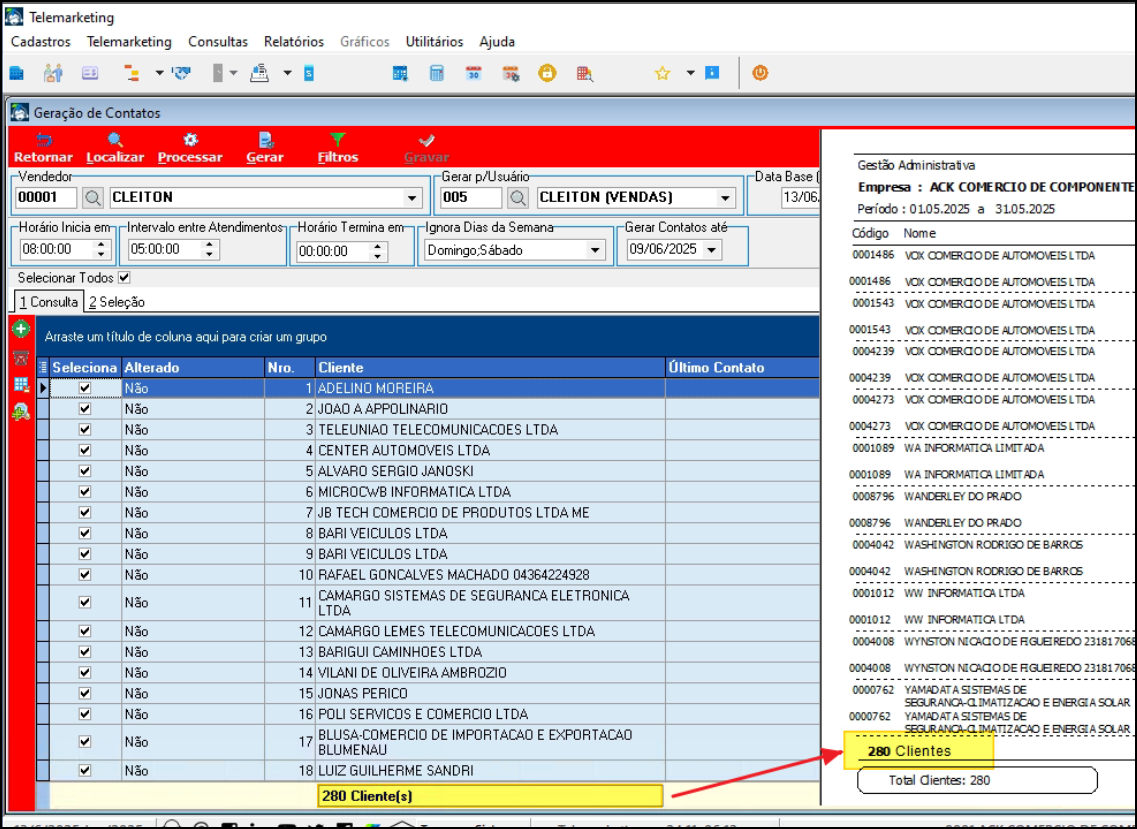
Task: Uncheck the box for JONAS PERICO row
Action: point(85,693)
